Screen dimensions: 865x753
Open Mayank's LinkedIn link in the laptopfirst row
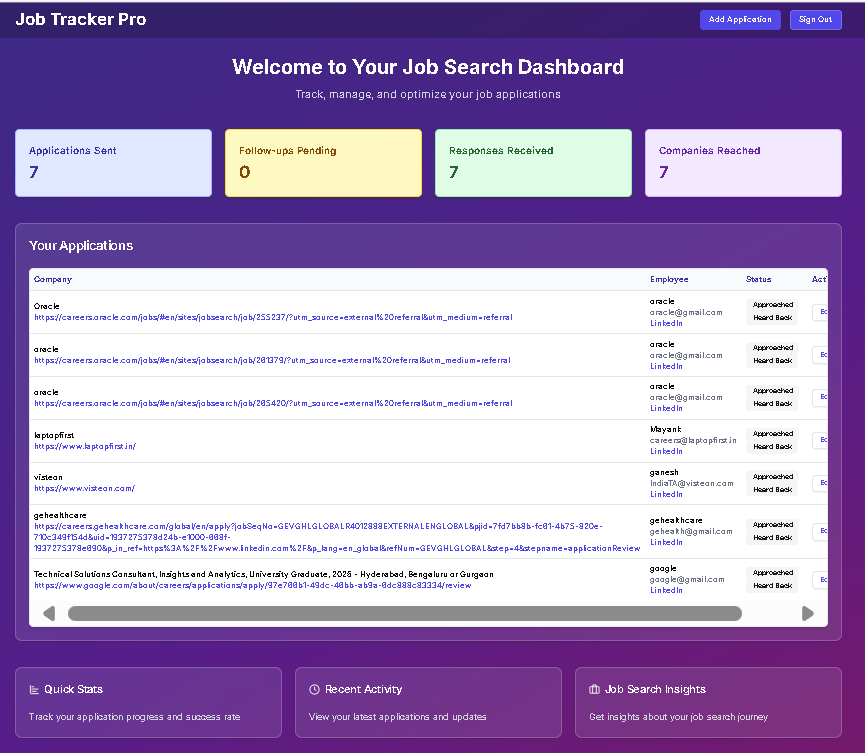coord(666,451)
